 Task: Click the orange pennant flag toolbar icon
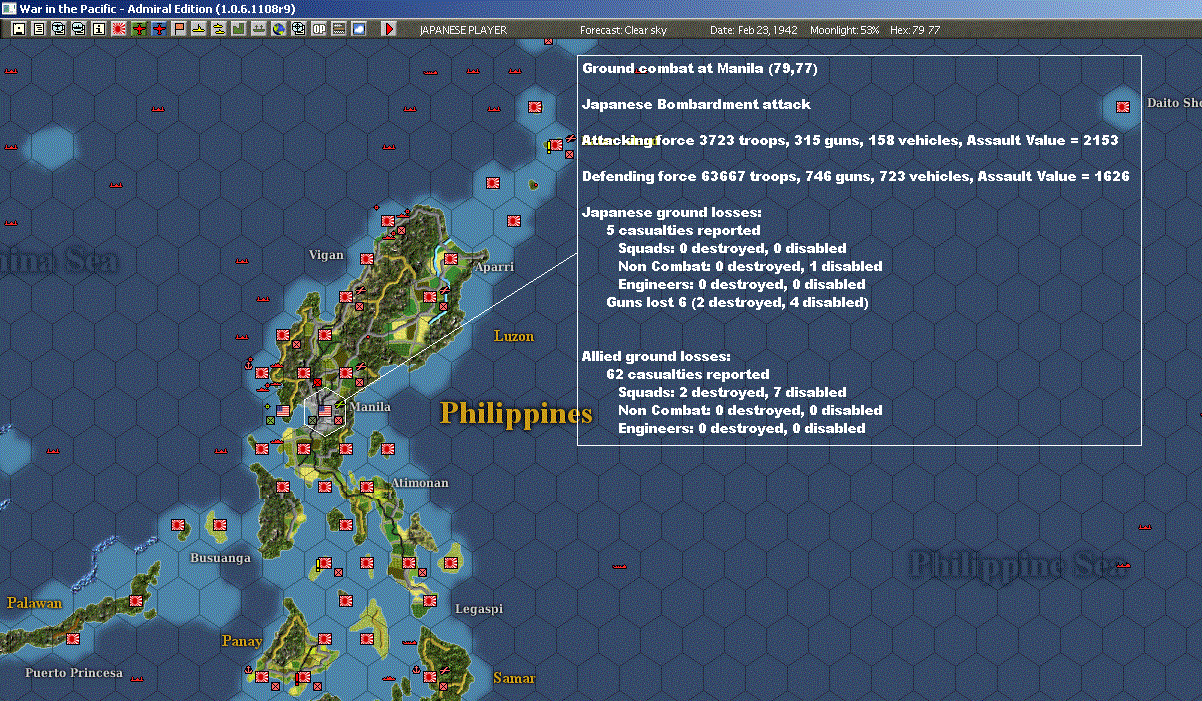coord(179,29)
